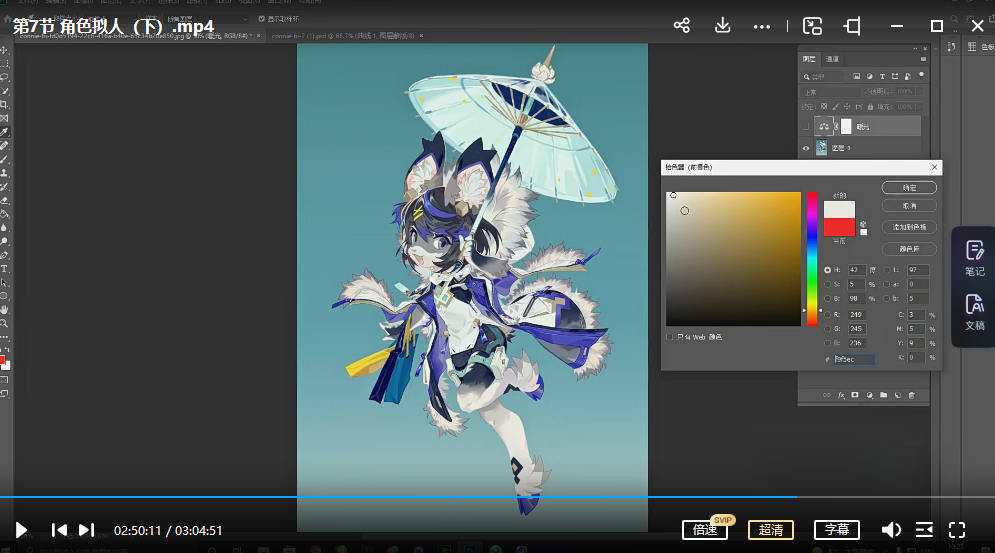Mute the video volume
This screenshot has height=553, width=995.
[890, 530]
